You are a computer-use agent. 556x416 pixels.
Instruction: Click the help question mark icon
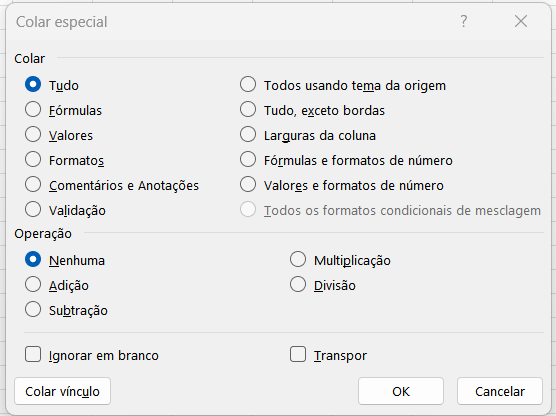click(x=463, y=22)
